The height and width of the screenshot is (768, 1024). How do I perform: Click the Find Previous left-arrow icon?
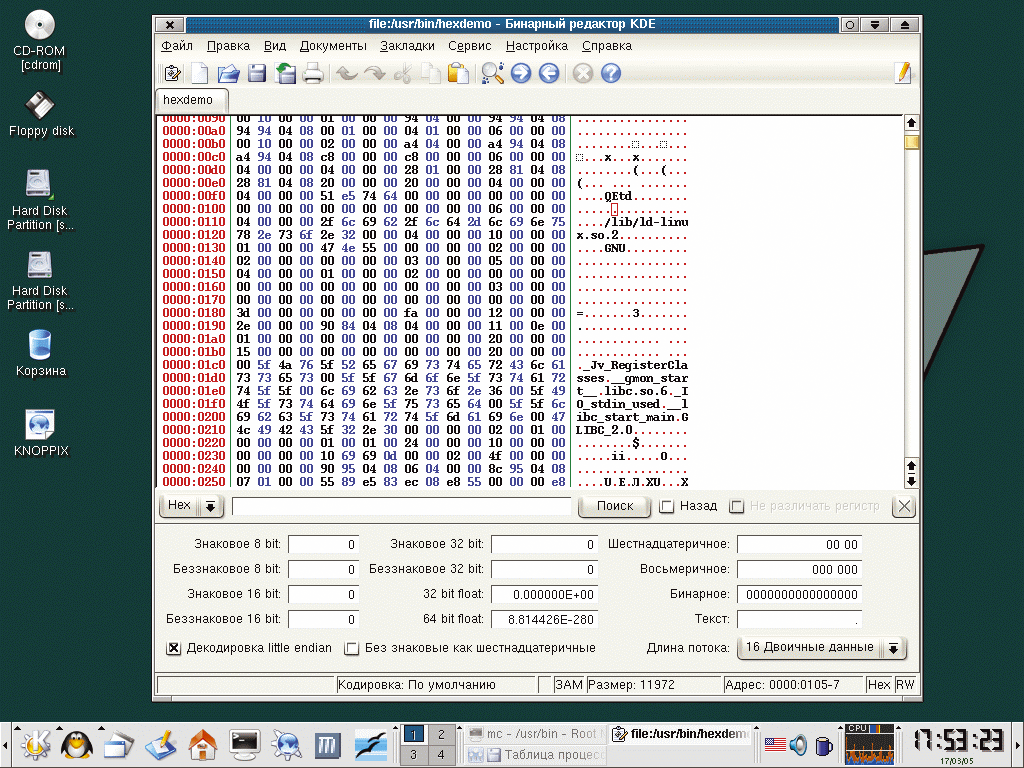(549, 73)
